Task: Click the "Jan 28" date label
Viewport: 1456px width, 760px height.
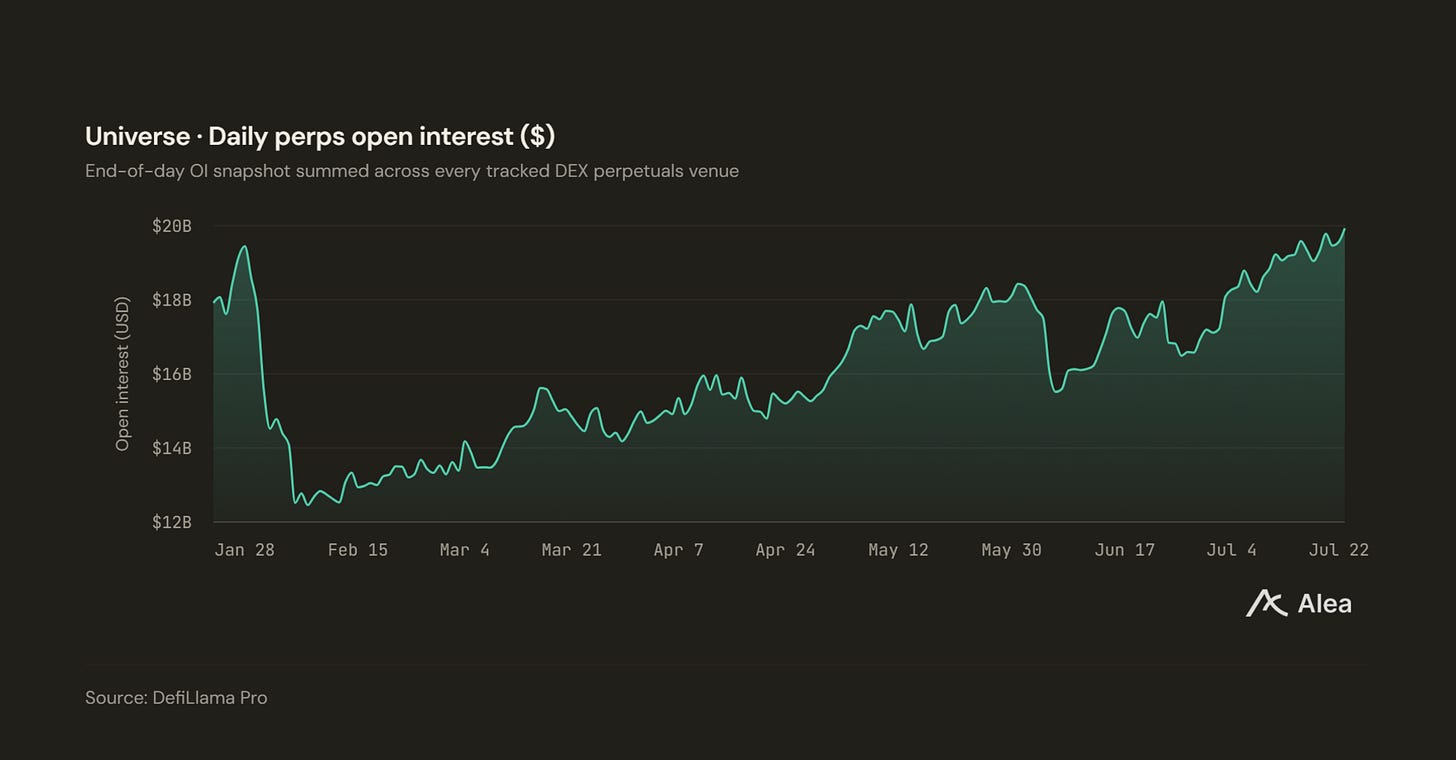Action: (x=244, y=550)
